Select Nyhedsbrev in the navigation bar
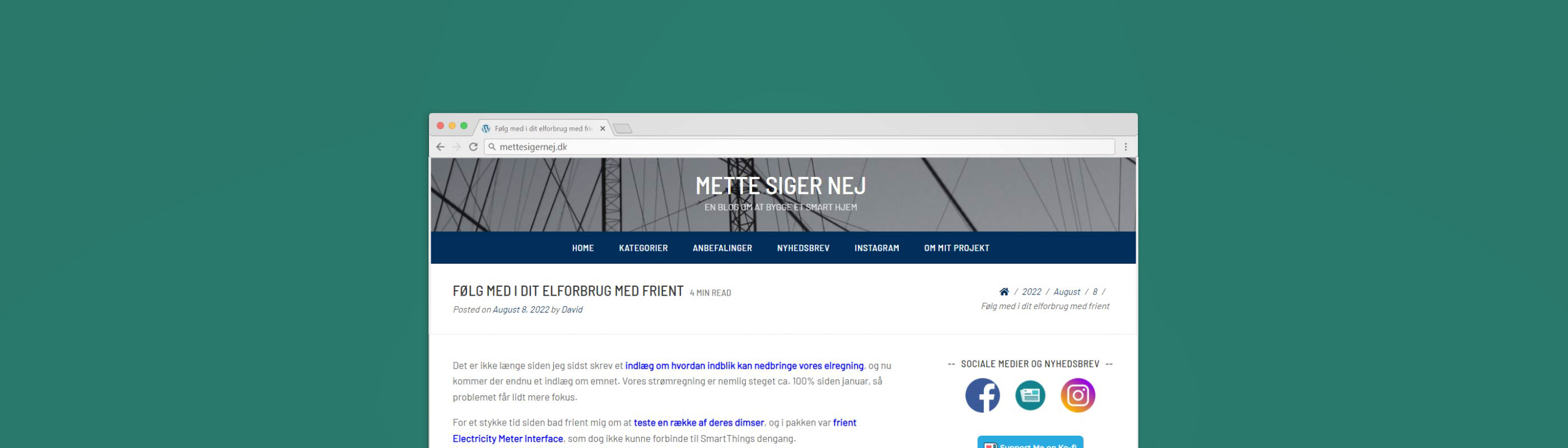 coord(803,248)
